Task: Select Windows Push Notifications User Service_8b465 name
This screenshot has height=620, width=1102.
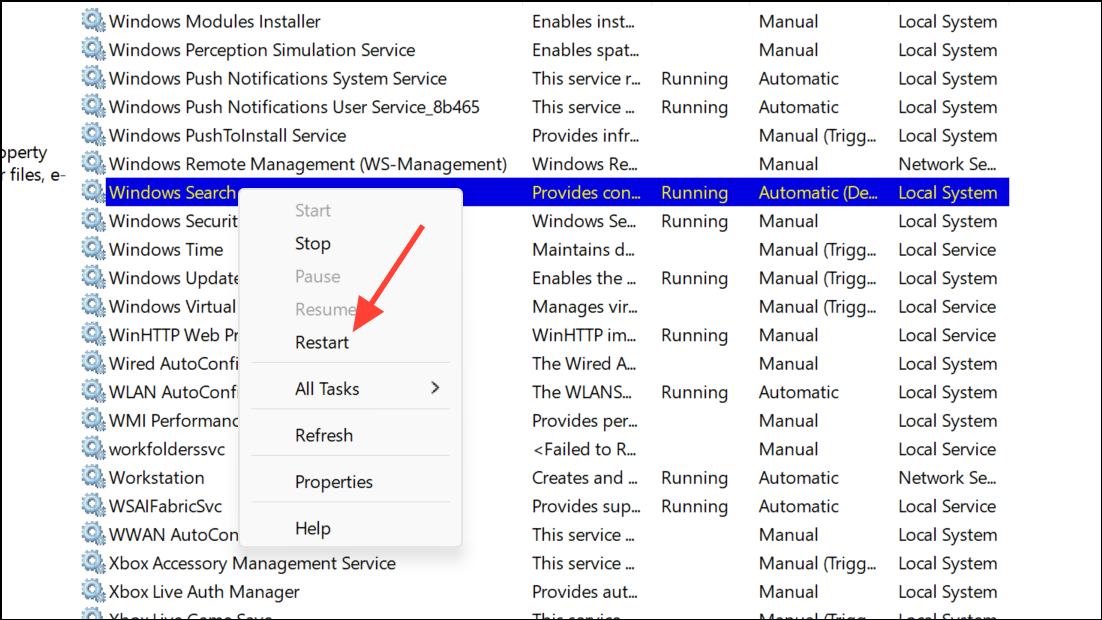Action: point(294,107)
